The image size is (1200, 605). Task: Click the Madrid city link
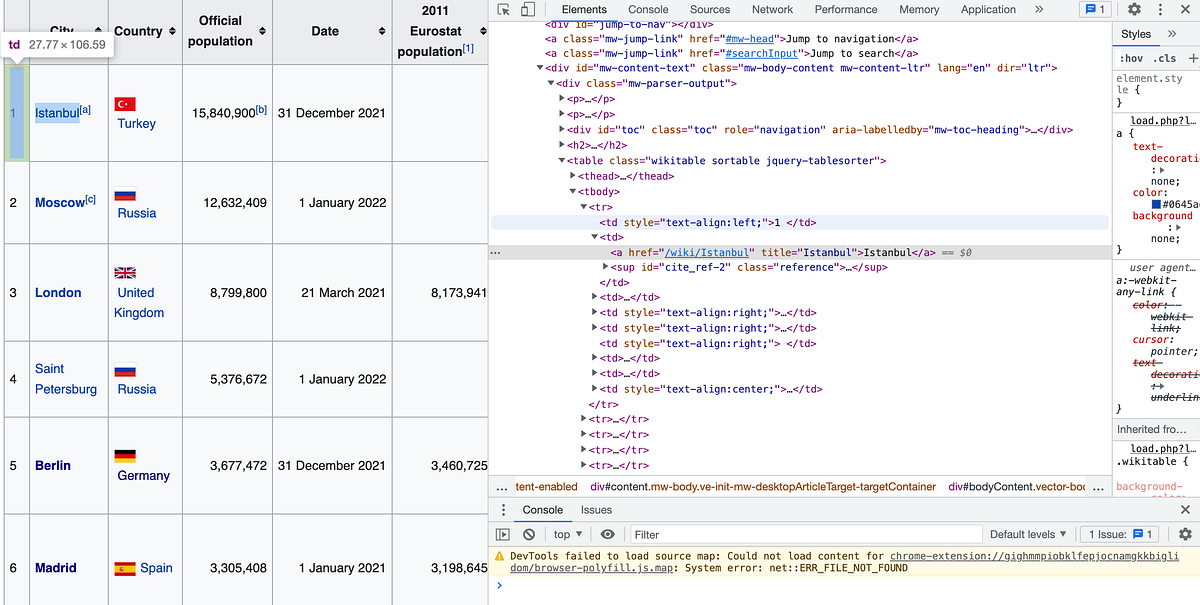pos(58,568)
